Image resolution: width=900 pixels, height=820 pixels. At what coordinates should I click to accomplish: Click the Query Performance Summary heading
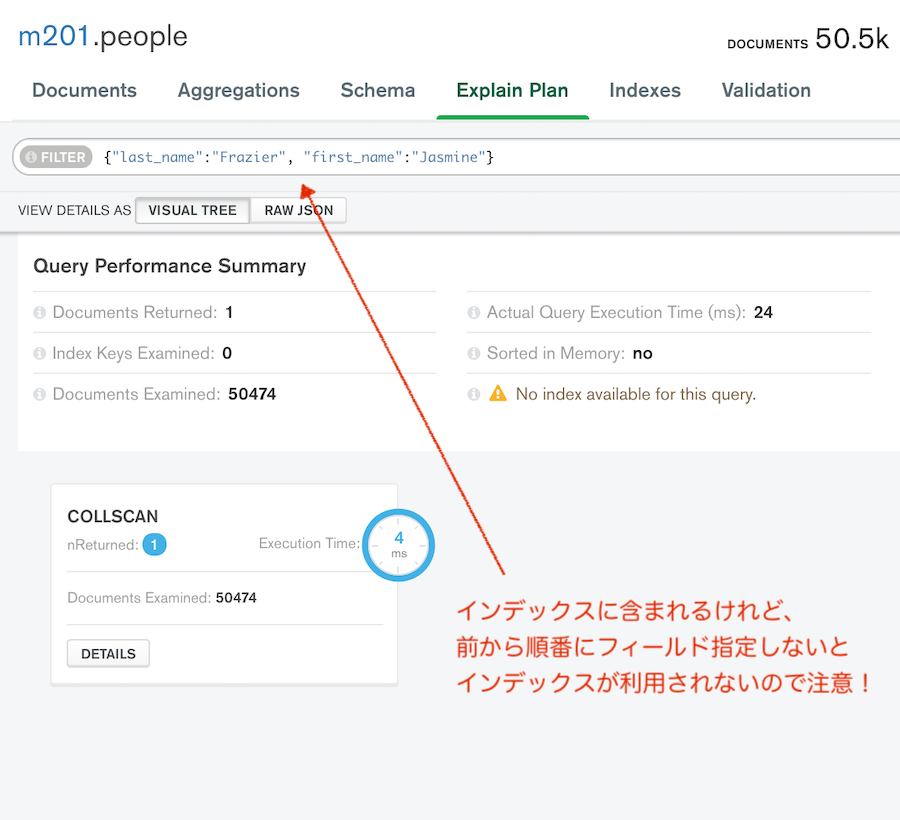tap(170, 266)
